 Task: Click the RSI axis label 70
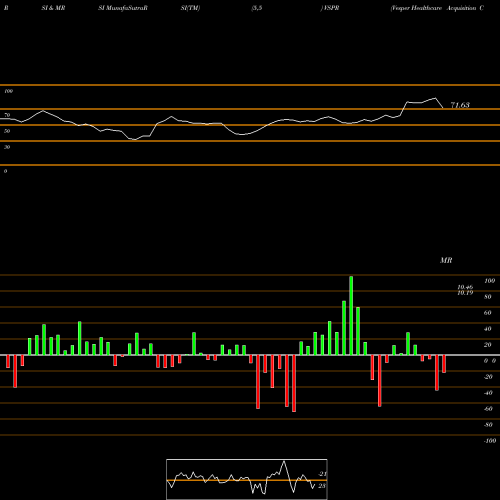(x=7, y=115)
